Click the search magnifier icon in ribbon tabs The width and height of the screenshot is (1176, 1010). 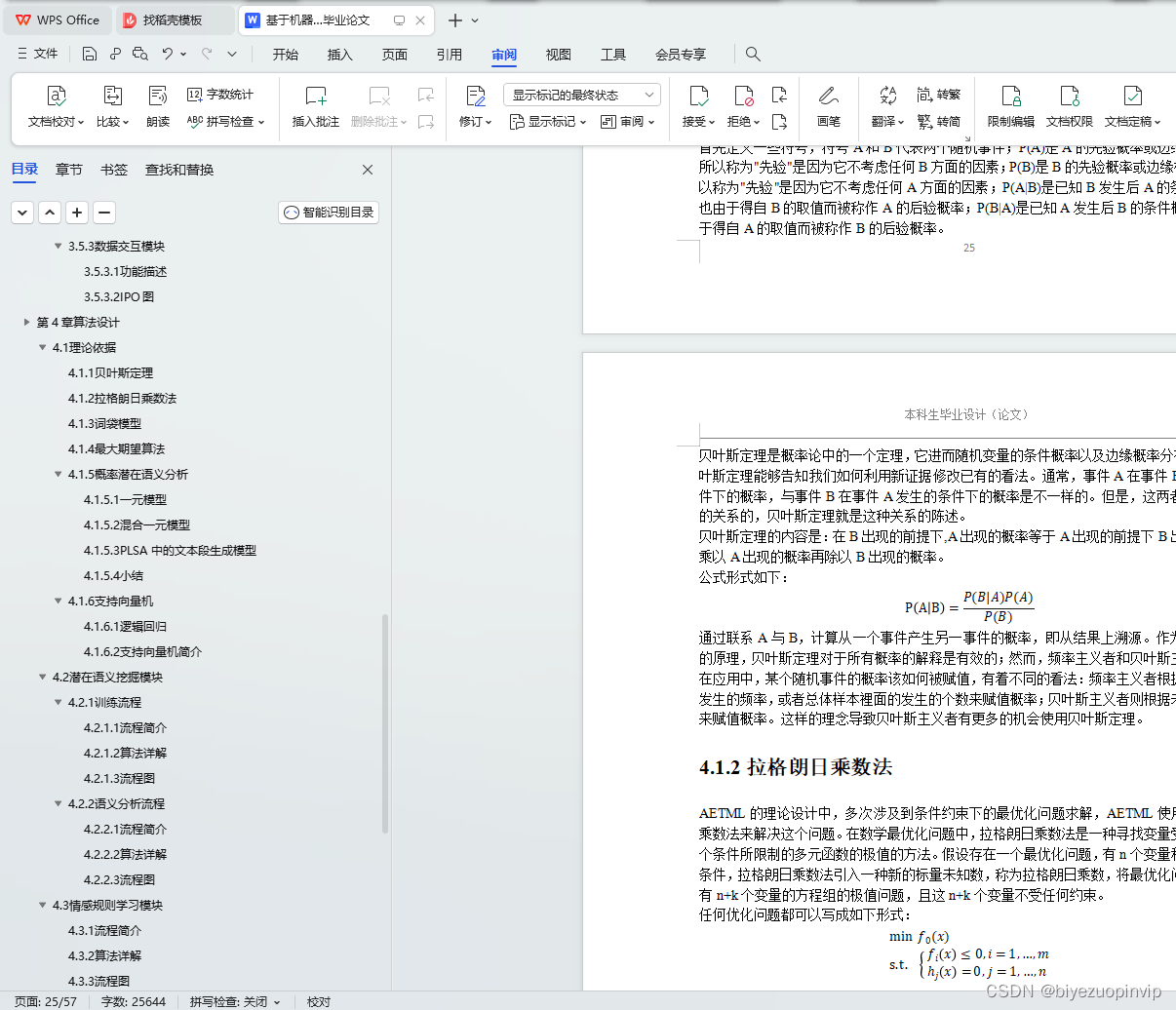[x=753, y=54]
